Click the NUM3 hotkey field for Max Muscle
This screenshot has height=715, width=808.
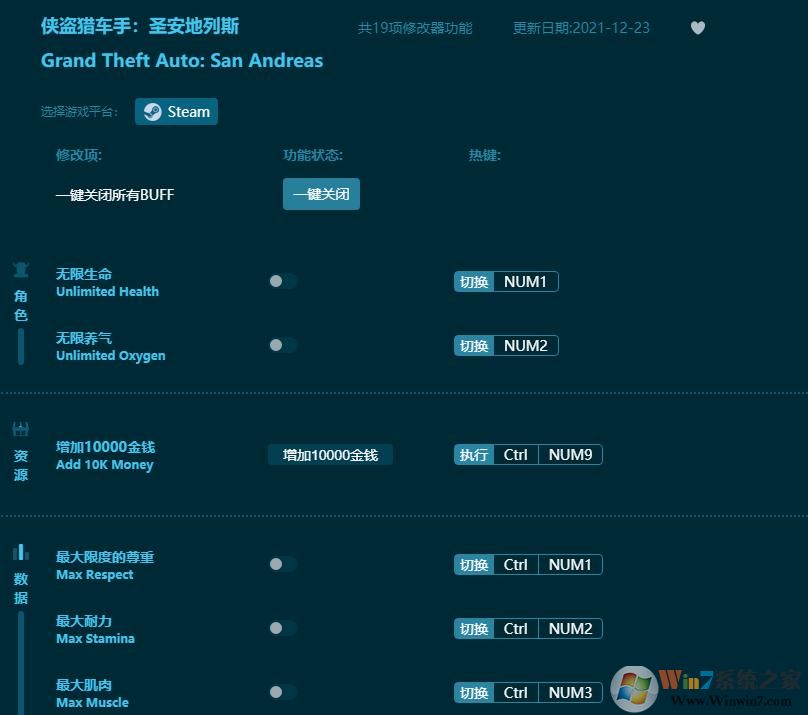[570, 691]
